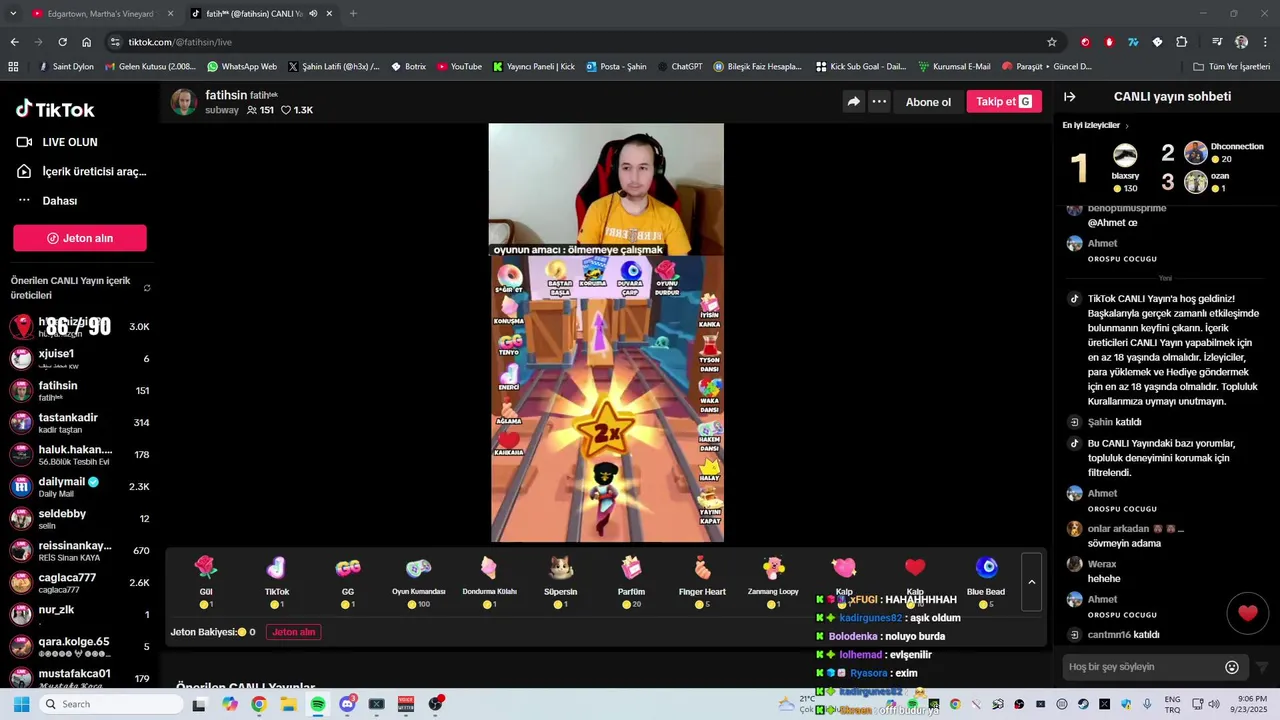Send the Gül rose gift
This screenshot has height=720, width=1280.
click(x=206, y=581)
